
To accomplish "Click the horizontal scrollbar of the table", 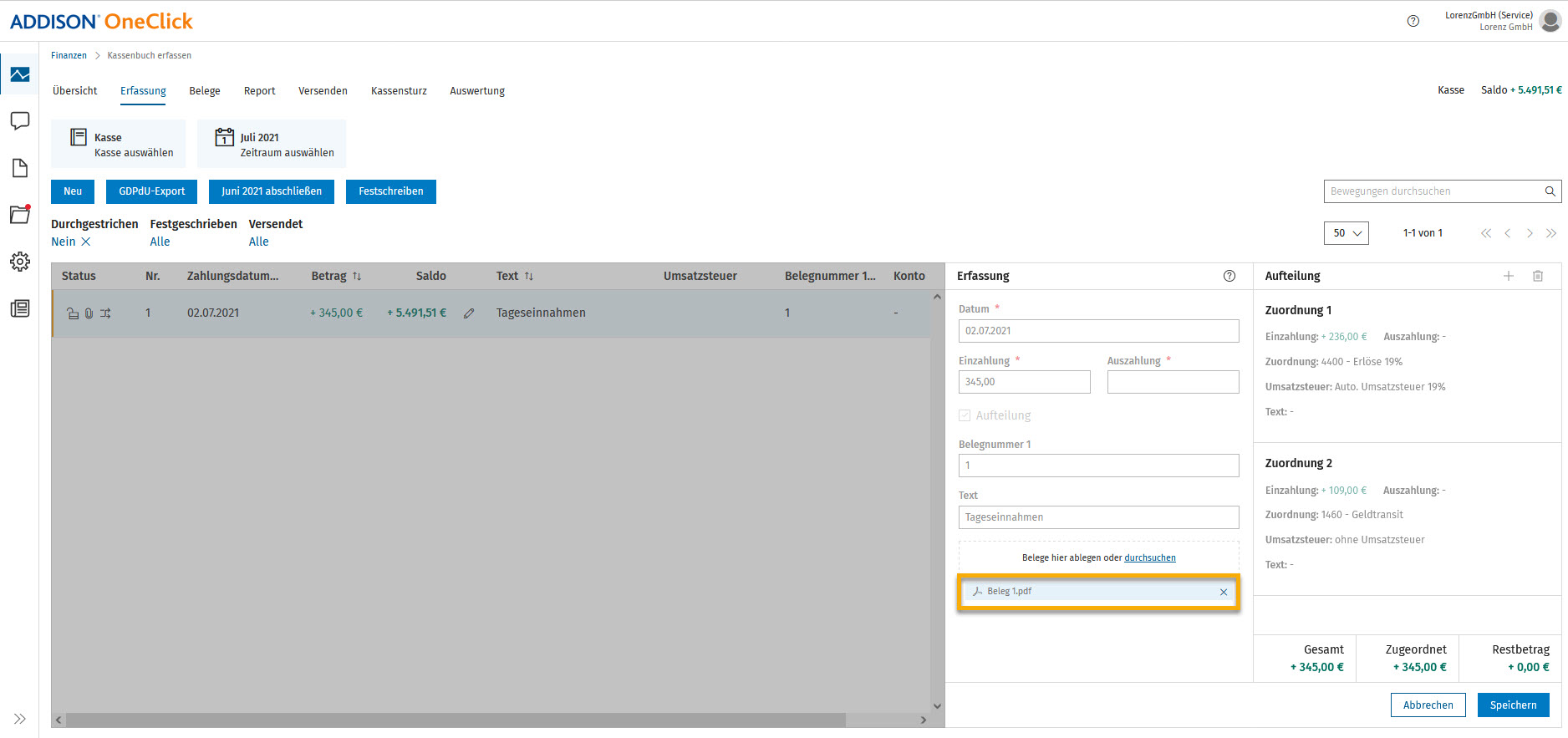I will pyautogui.click(x=456, y=720).
